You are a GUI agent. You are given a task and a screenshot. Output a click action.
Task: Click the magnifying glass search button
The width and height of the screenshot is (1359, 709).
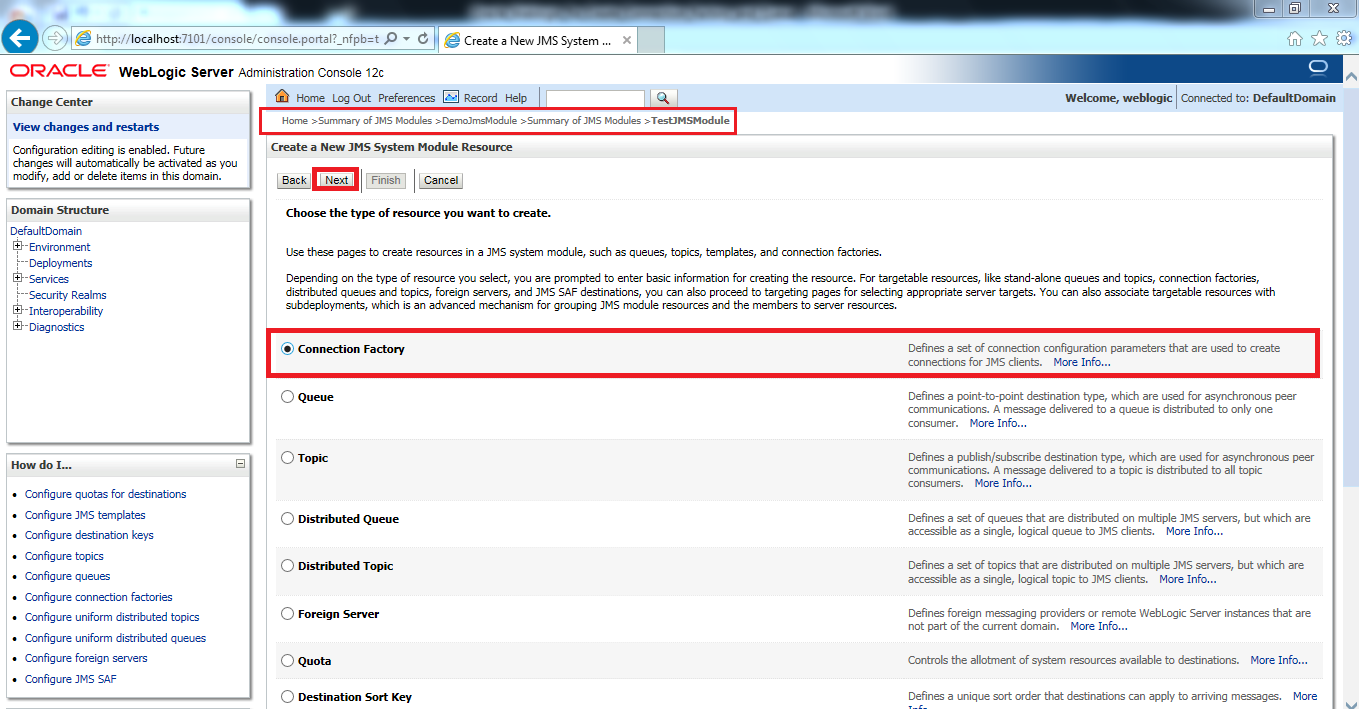(663, 98)
